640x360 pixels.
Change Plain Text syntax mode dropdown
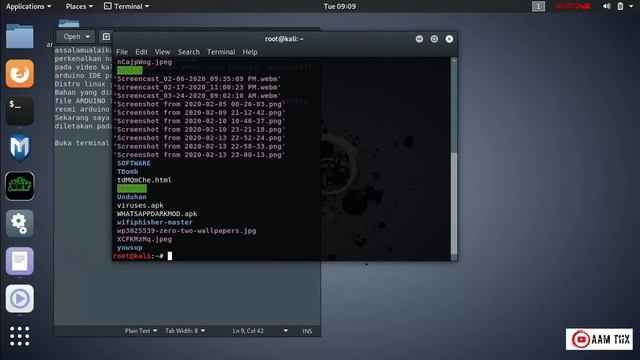coord(141,331)
